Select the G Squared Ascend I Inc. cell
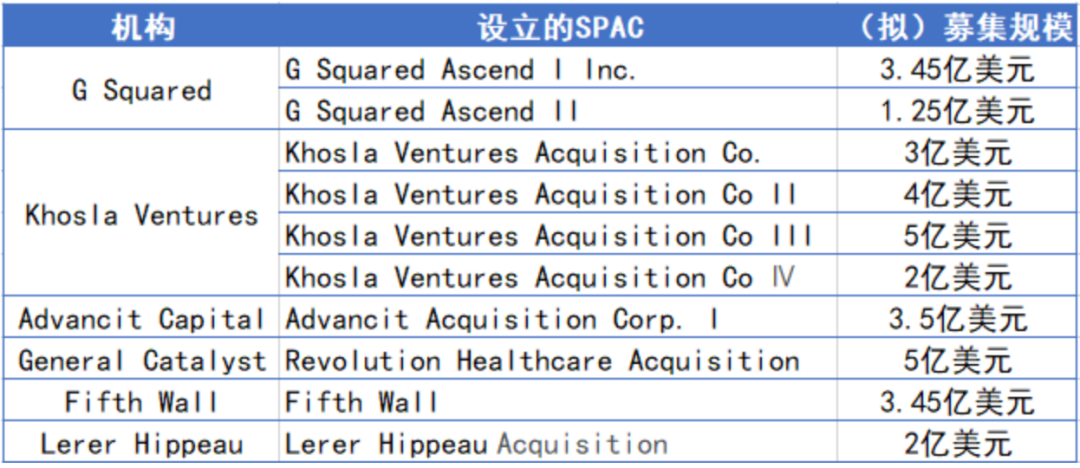 tap(461, 69)
